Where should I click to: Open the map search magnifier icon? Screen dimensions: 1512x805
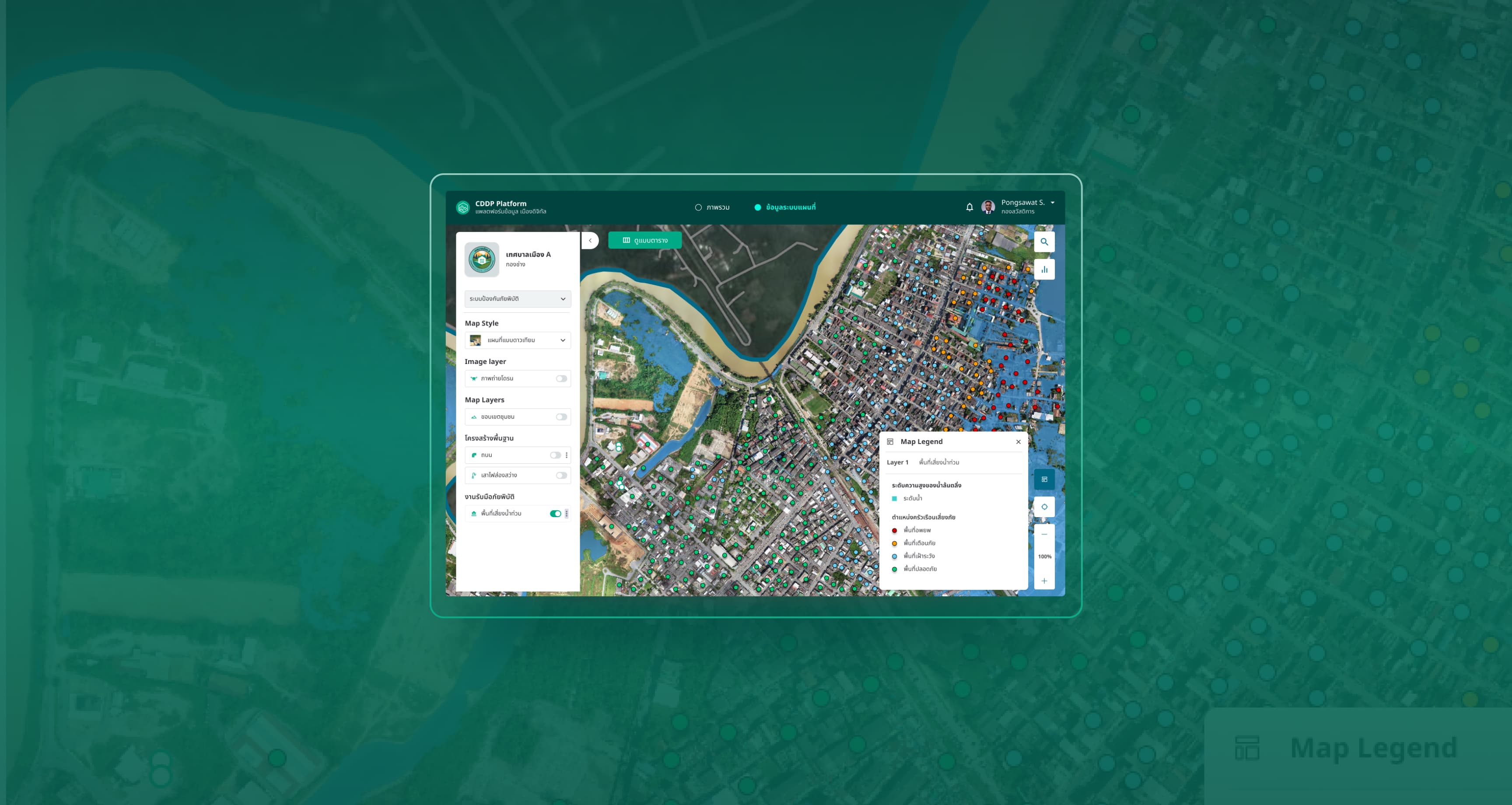tap(1044, 241)
